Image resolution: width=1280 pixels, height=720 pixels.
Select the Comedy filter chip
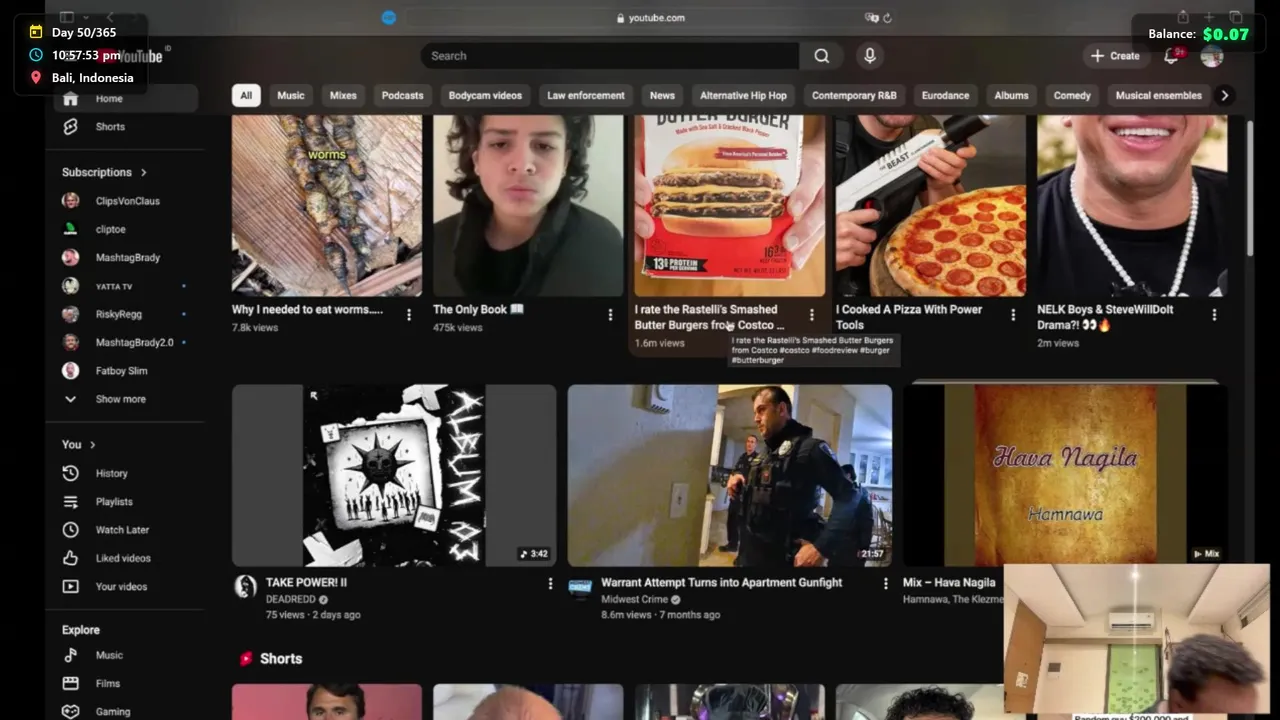(1072, 95)
